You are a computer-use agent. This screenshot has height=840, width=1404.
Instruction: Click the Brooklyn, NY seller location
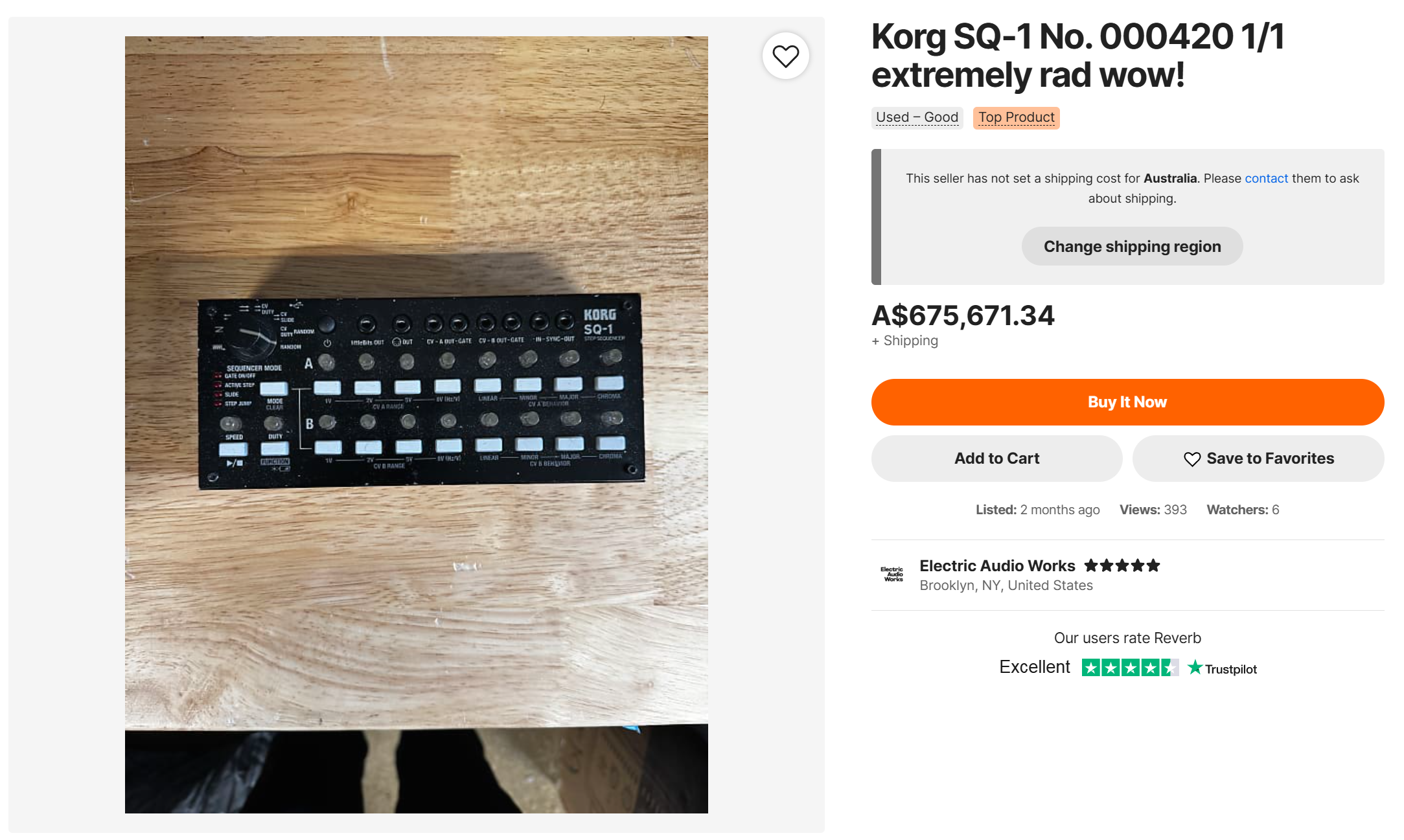point(1006,585)
